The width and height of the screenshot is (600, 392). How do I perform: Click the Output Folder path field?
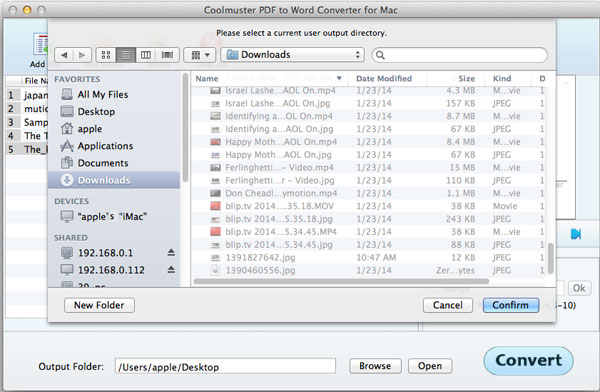[x=225, y=366]
